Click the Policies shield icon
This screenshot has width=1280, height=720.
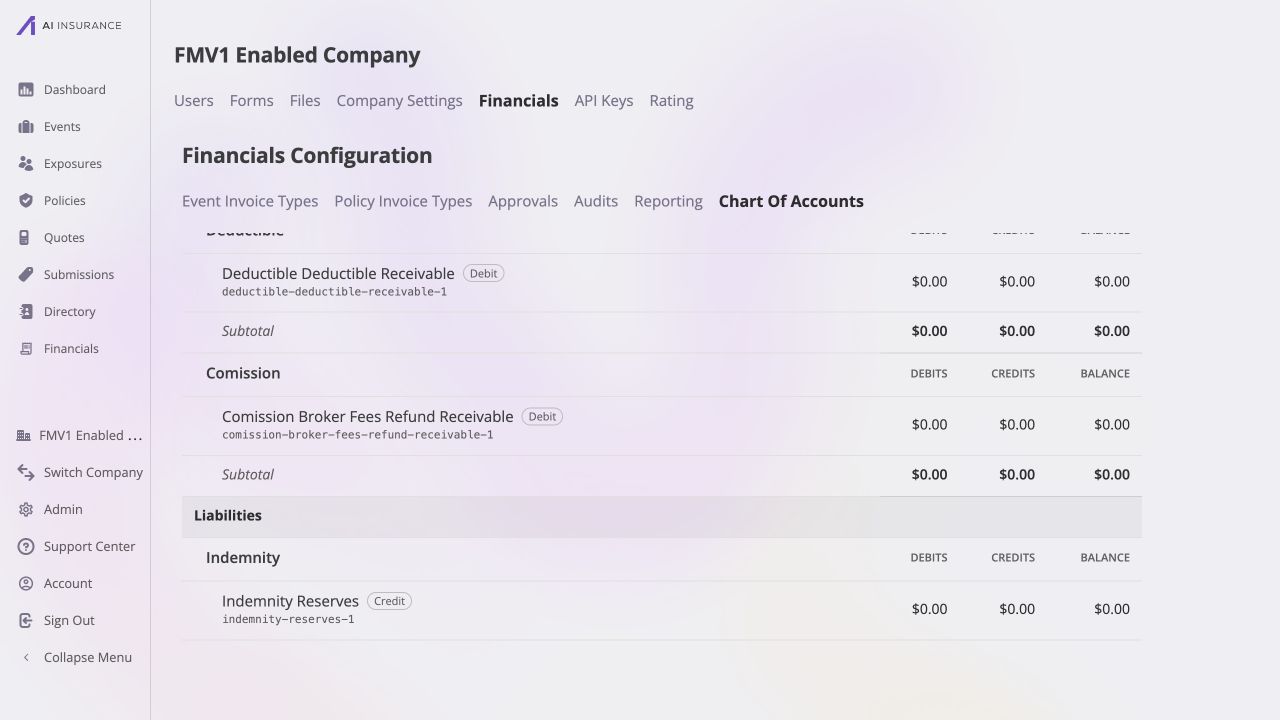(26, 201)
